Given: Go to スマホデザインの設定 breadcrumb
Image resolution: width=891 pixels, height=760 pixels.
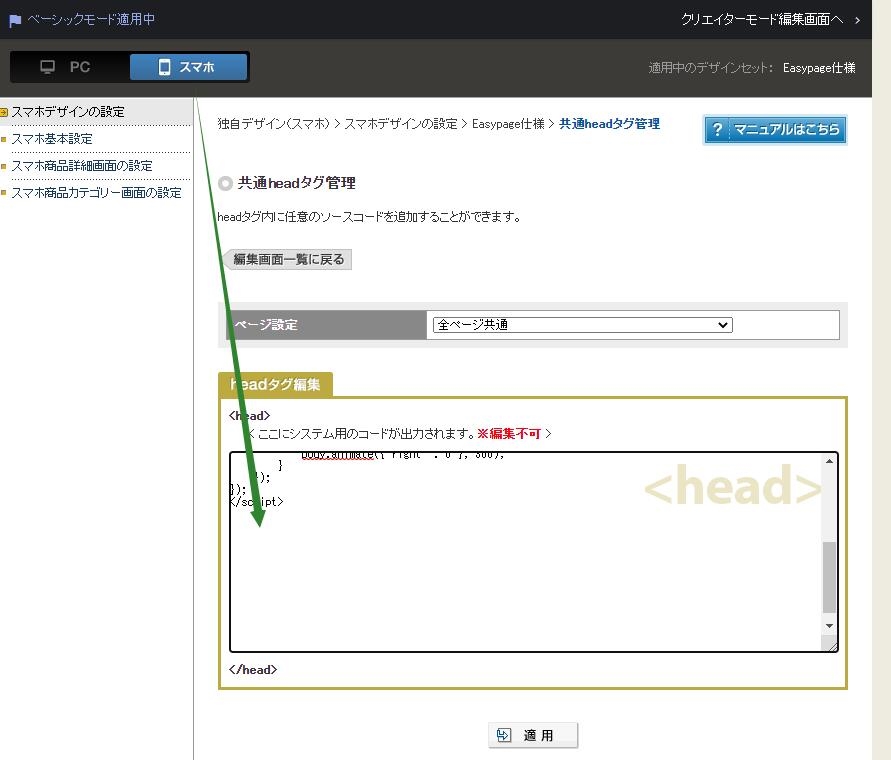Looking at the screenshot, I should point(401,124).
